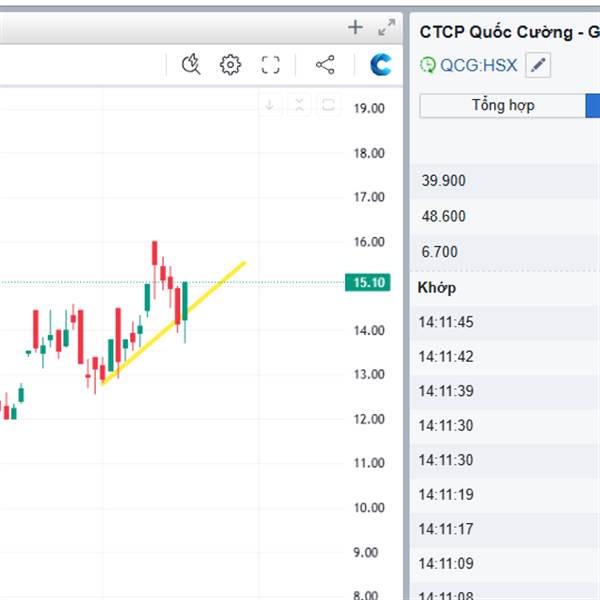
Task: Click the 15.10 current price label
Action: pyautogui.click(x=368, y=282)
